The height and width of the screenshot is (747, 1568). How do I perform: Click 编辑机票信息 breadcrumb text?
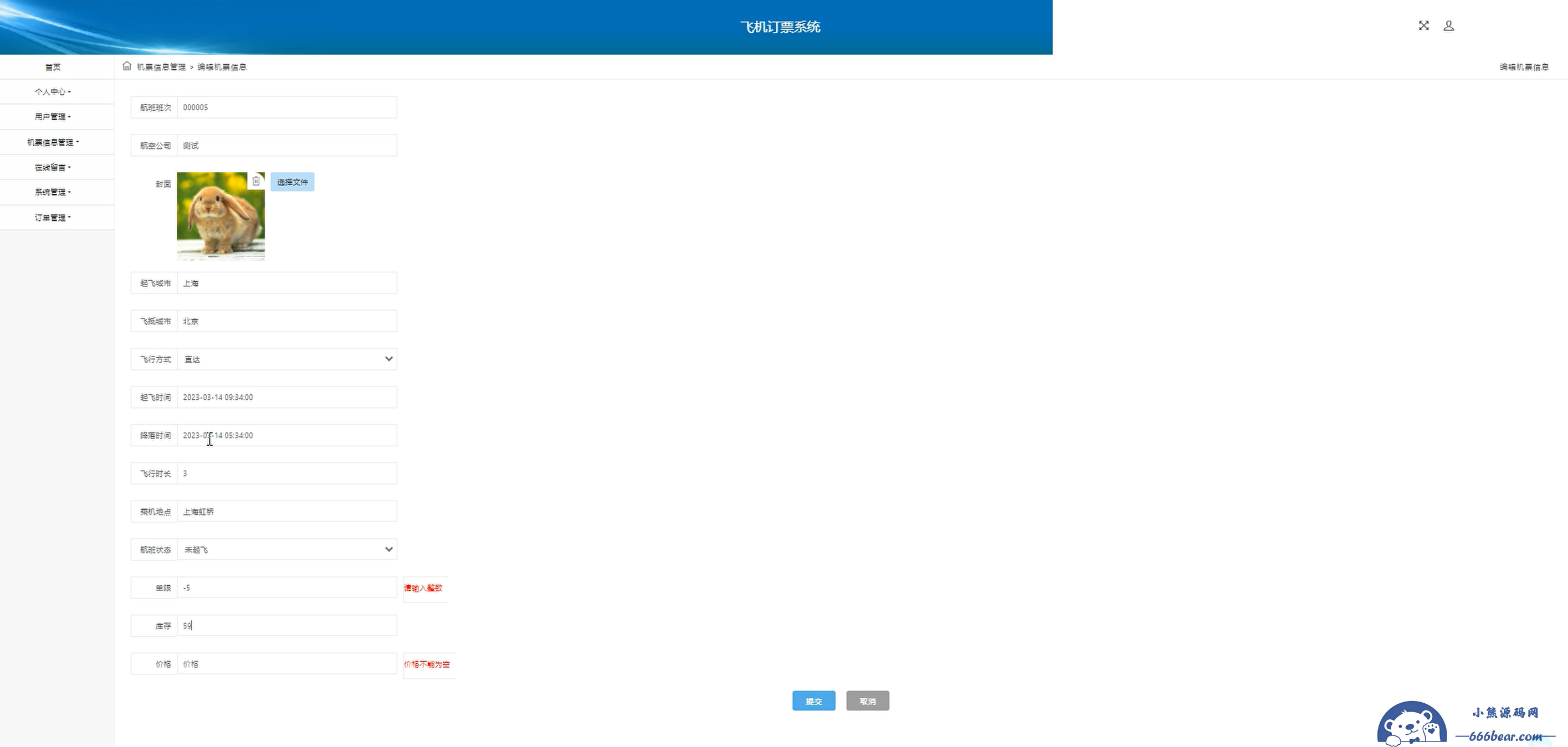(222, 67)
